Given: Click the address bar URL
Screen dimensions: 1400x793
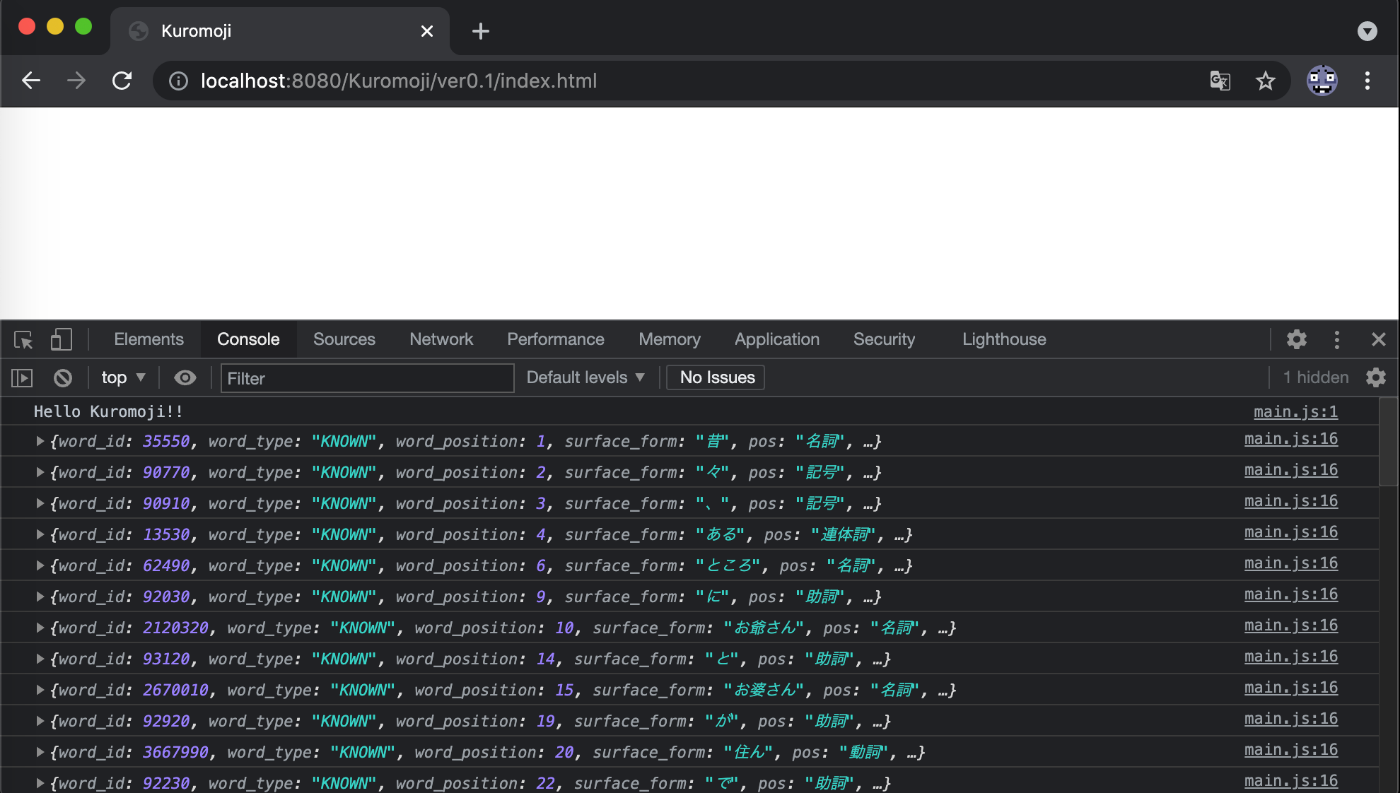Looking at the screenshot, I should point(398,81).
